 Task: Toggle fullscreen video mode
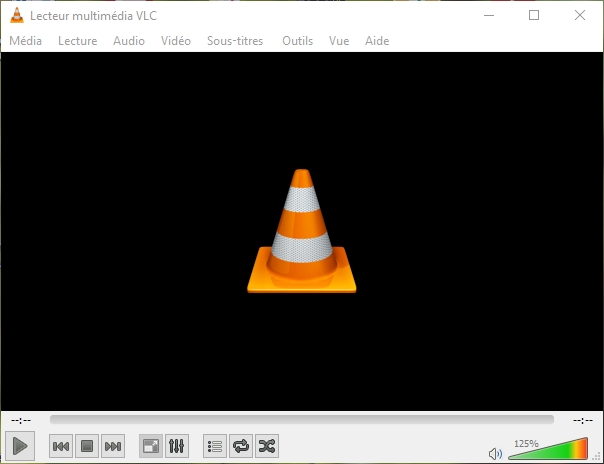150,446
